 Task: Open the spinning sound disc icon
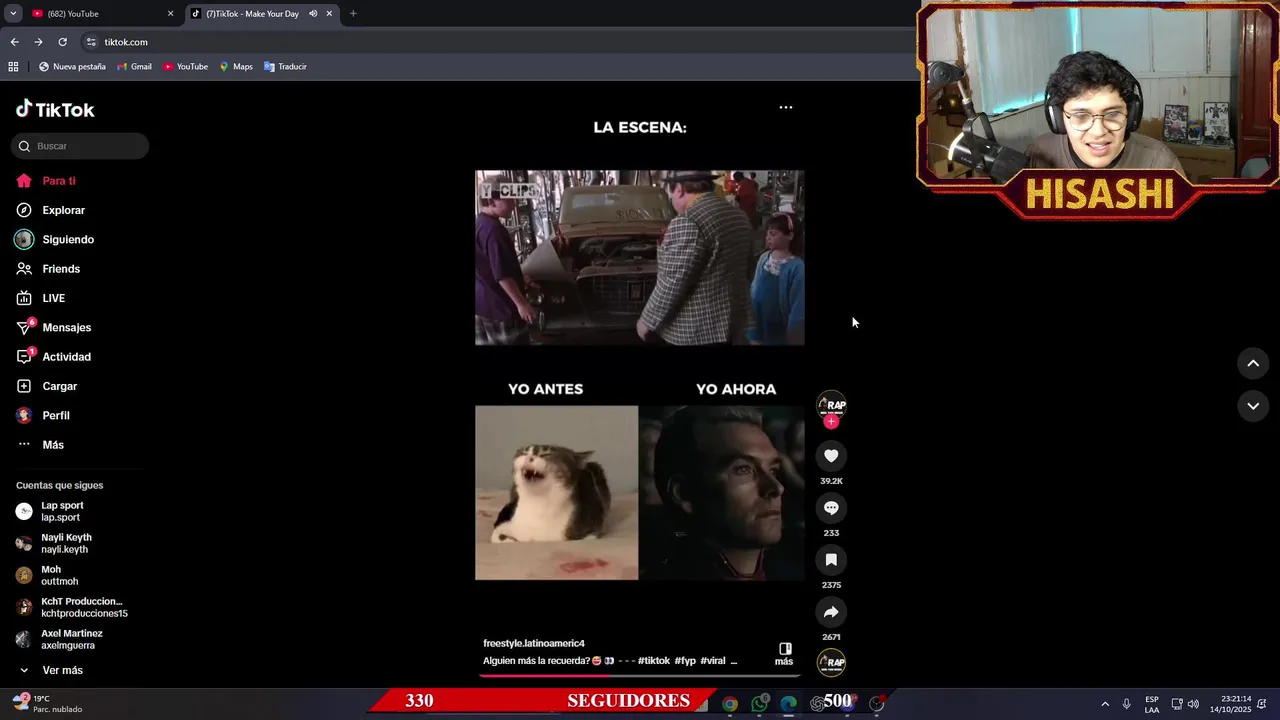[x=831, y=662]
